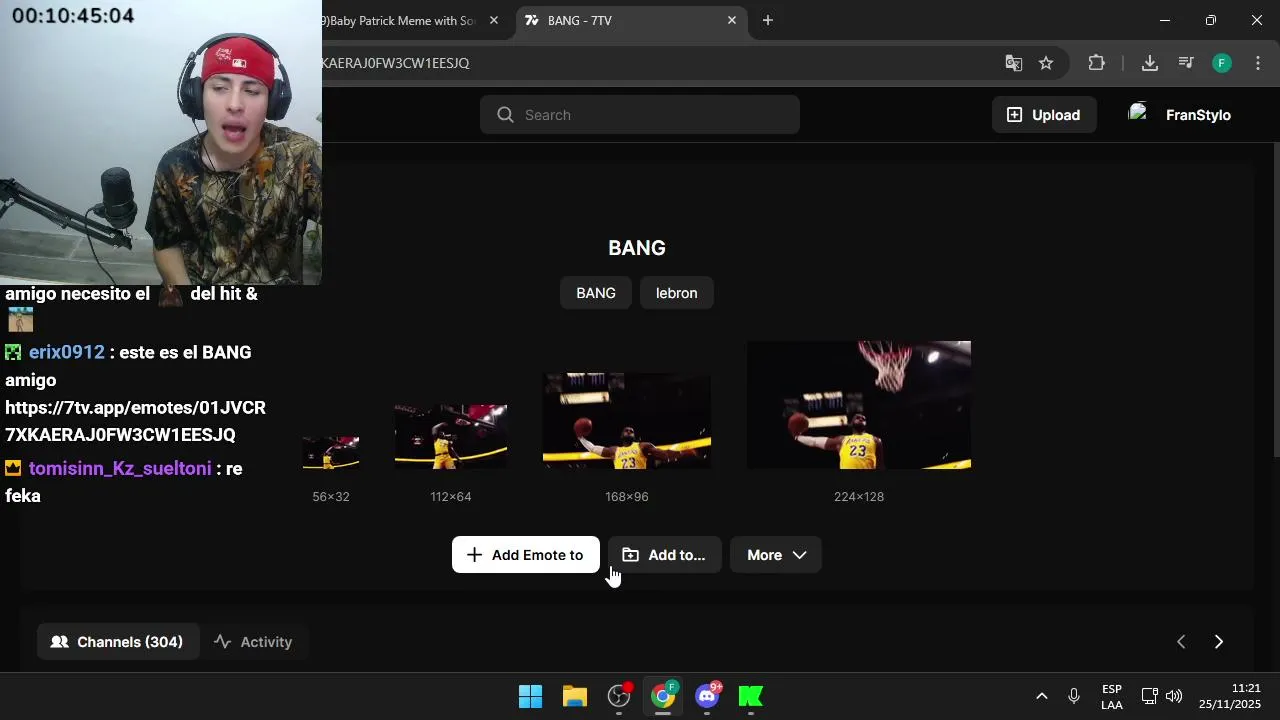This screenshot has width=1280, height=720.
Task: Open the Chrome downloads icon
Action: pyautogui.click(x=1150, y=63)
